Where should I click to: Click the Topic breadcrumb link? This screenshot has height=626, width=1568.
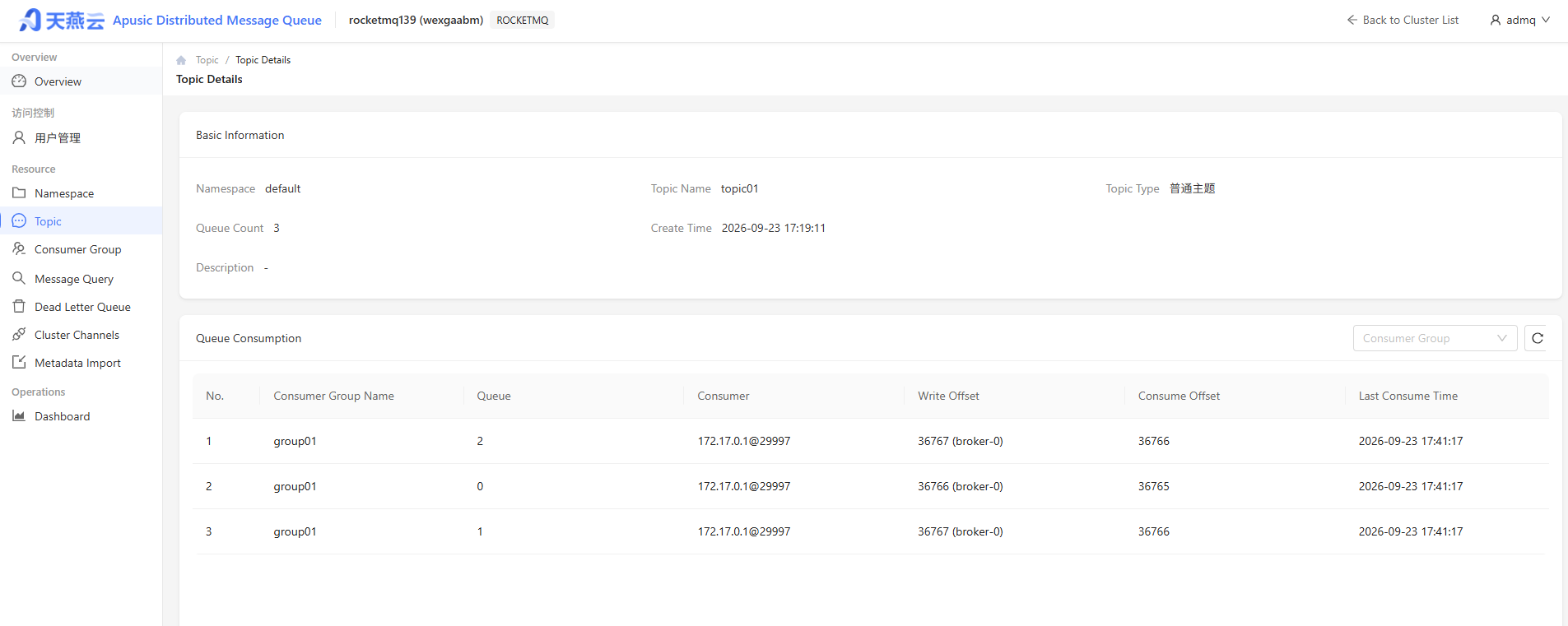click(207, 60)
